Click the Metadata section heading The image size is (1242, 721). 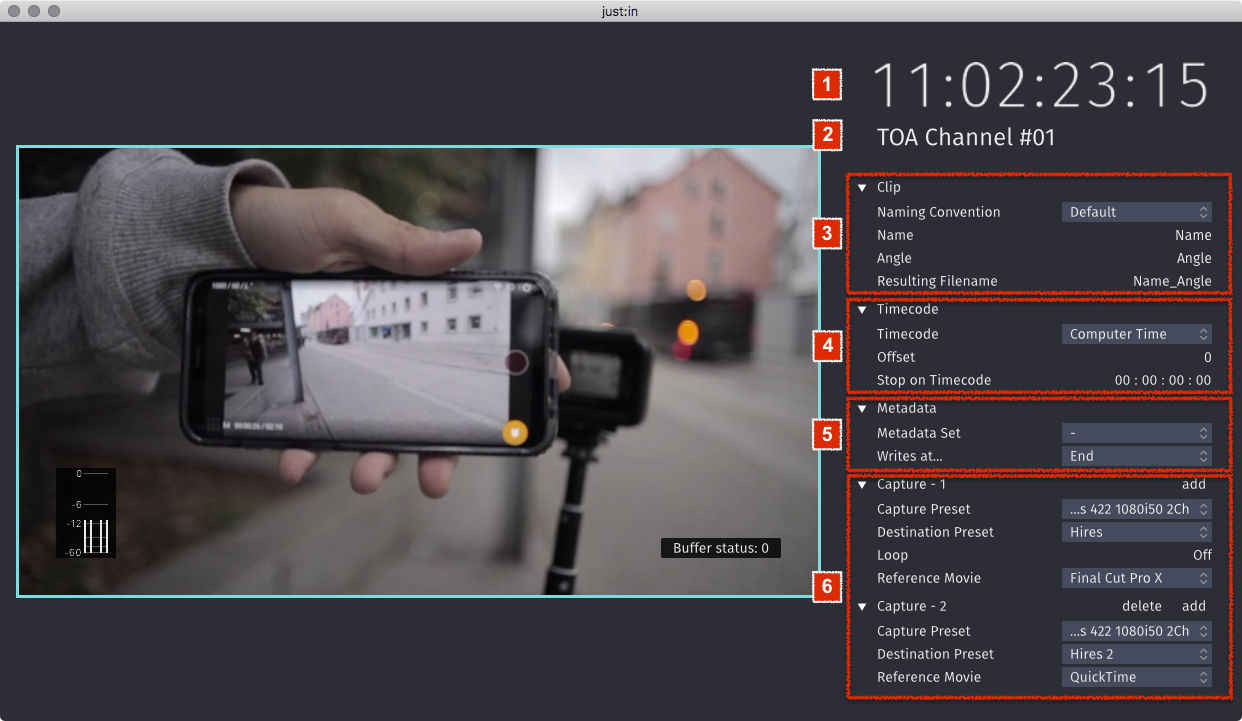click(907, 408)
